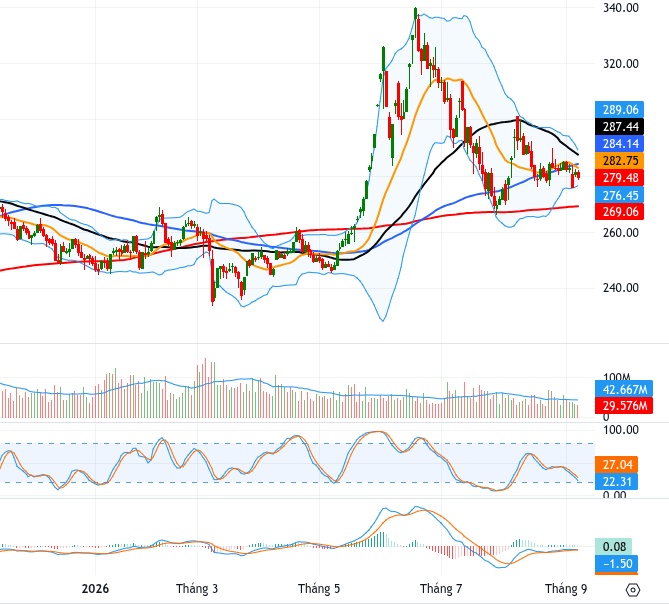Click the Tháng 7 time axis marker
This screenshot has width=669, height=604.
pyautogui.click(x=441, y=589)
